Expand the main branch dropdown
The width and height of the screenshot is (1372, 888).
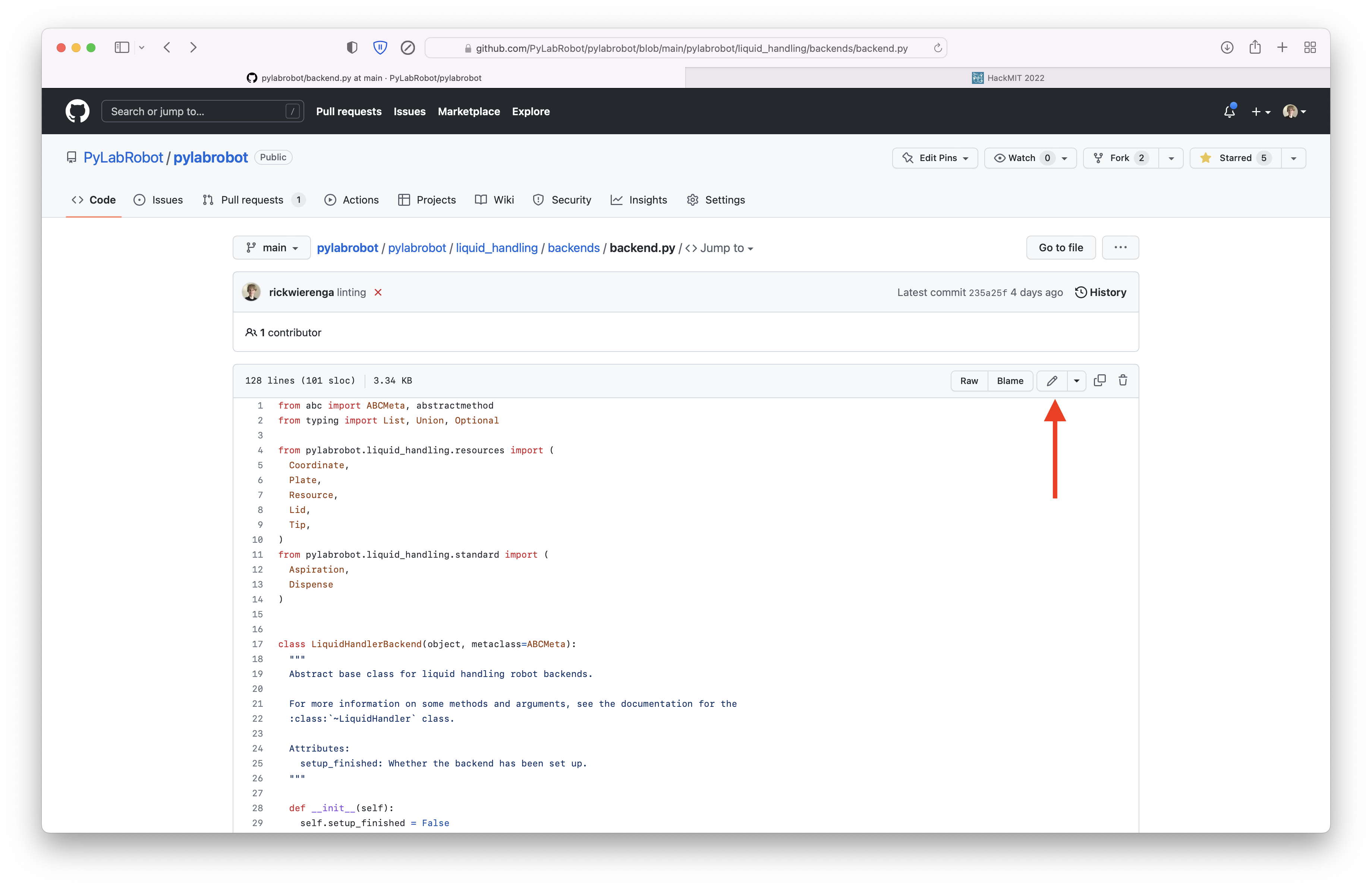271,248
